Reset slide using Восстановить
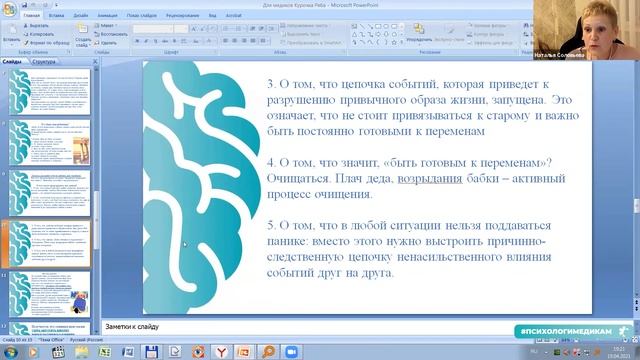Screen dimensions: 640x360 coord(111,34)
